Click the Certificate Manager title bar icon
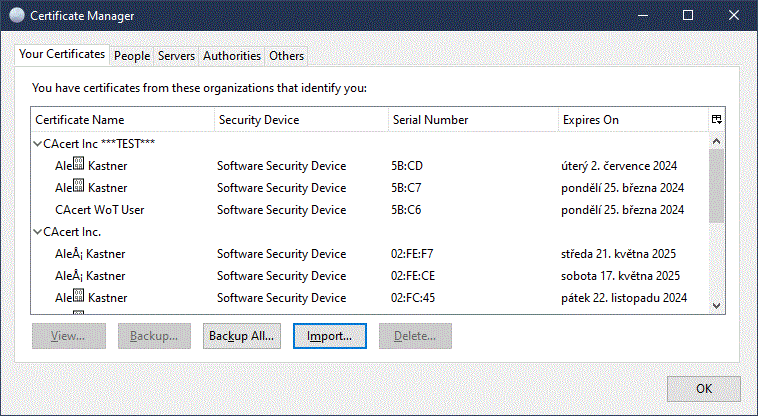Viewport: 758px width, 416px height. coord(17,16)
